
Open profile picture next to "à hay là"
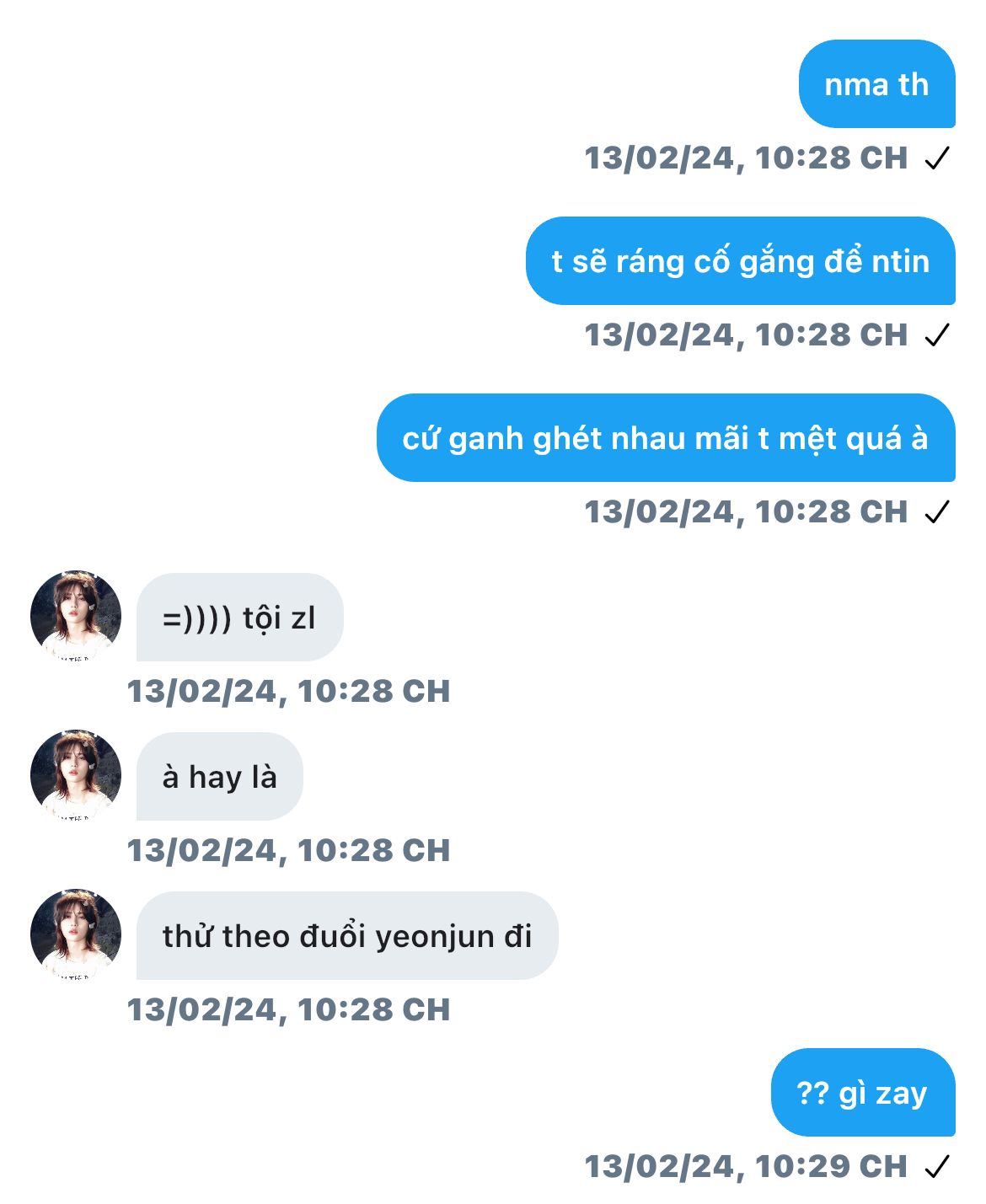[76, 775]
